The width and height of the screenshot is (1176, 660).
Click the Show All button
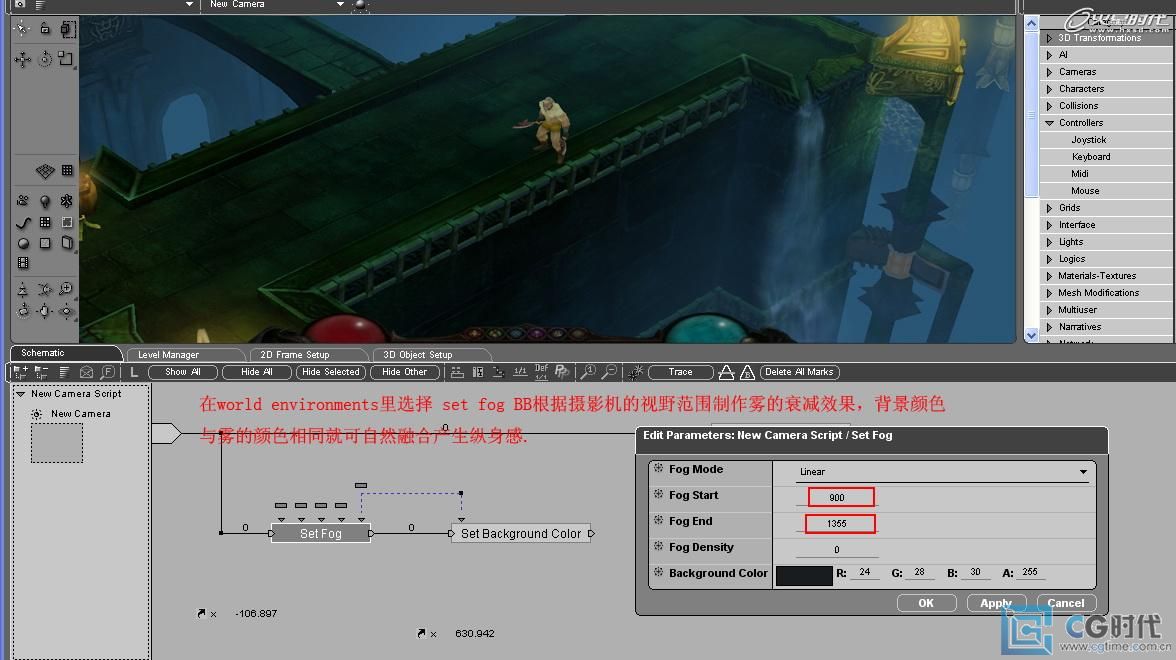coord(183,372)
